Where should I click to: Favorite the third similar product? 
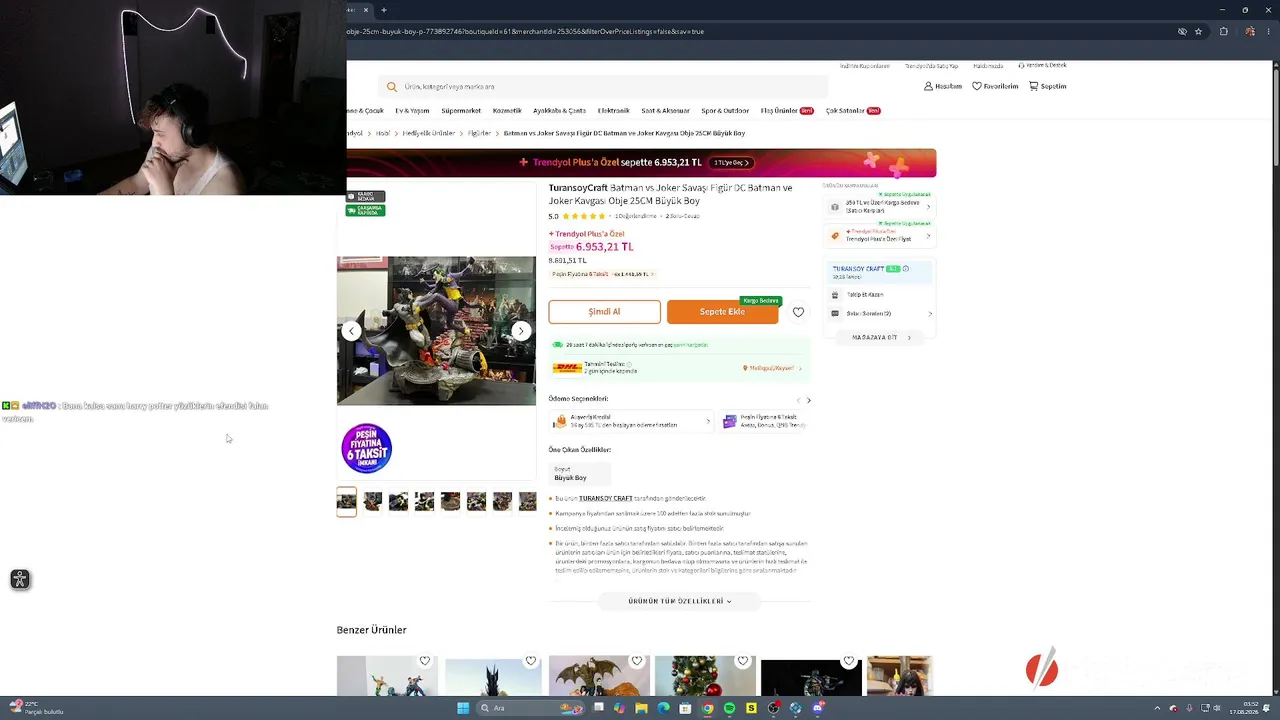pyautogui.click(x=637, y=661)
